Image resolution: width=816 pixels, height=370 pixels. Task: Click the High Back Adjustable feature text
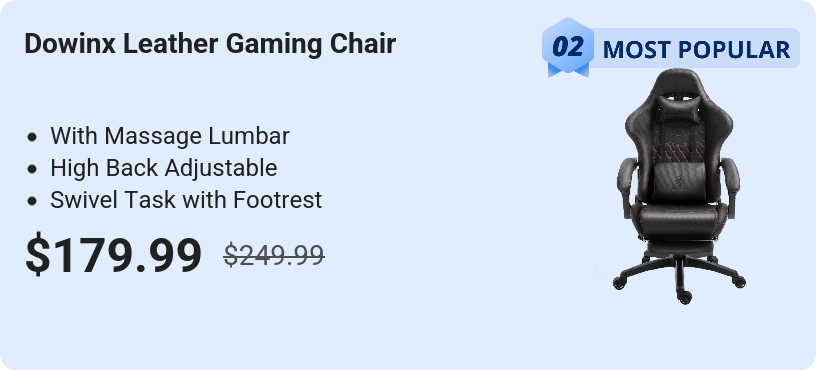tap(163, 168)
